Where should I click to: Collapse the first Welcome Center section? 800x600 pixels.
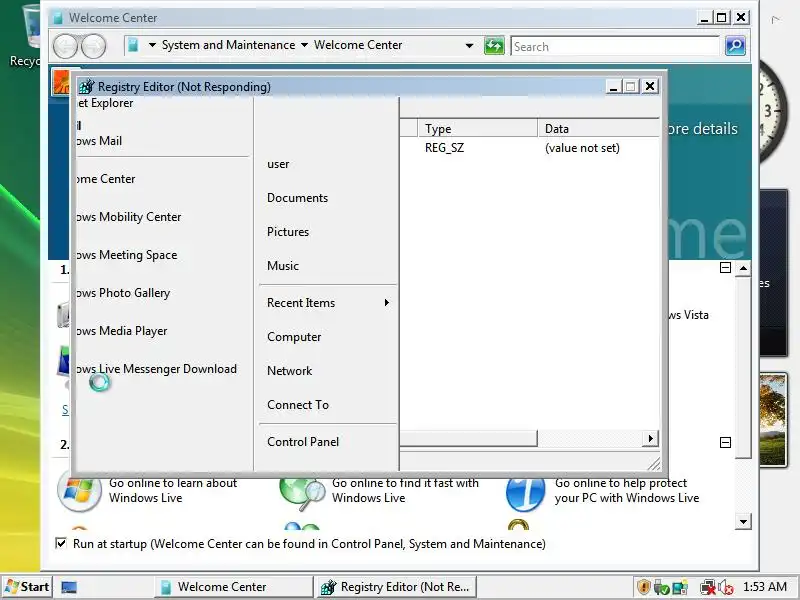click(725, 267)
